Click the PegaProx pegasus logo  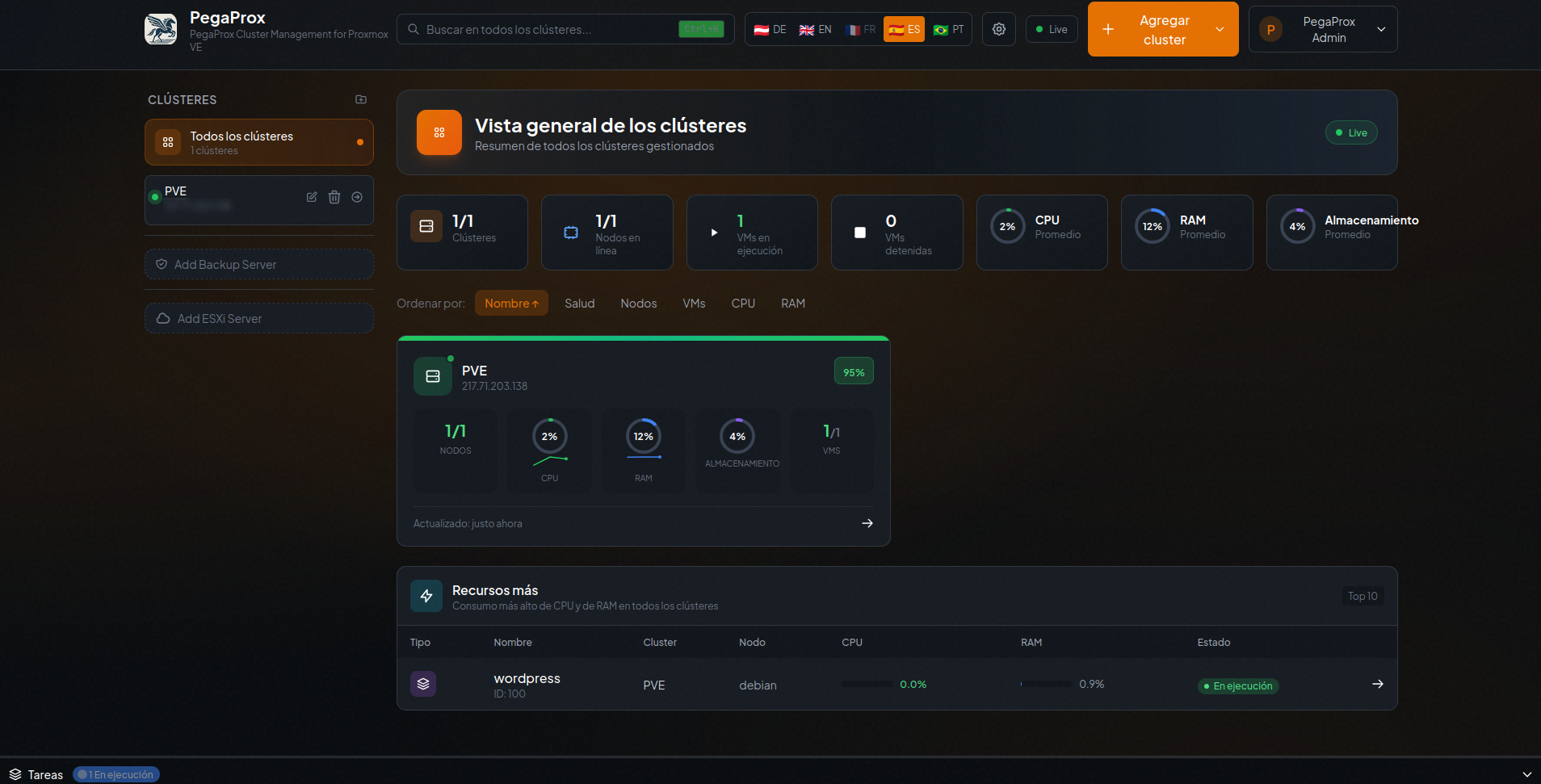tap(161, 29)
